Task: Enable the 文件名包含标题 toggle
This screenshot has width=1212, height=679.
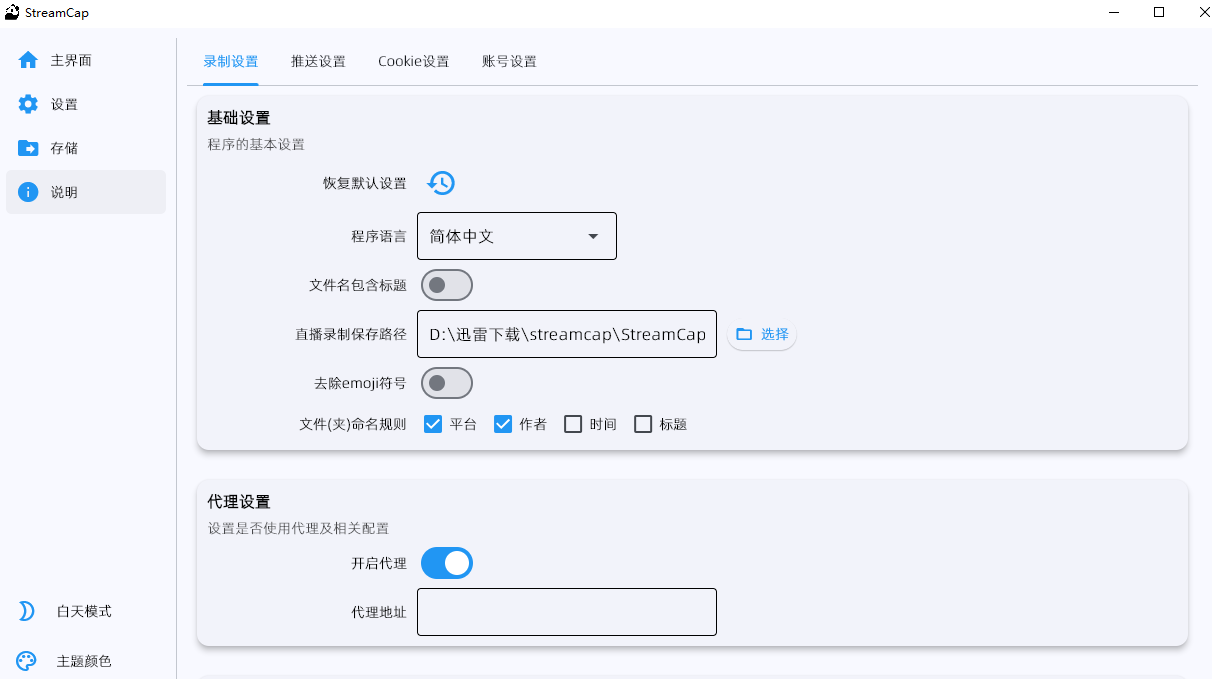Action: [446, 285]
